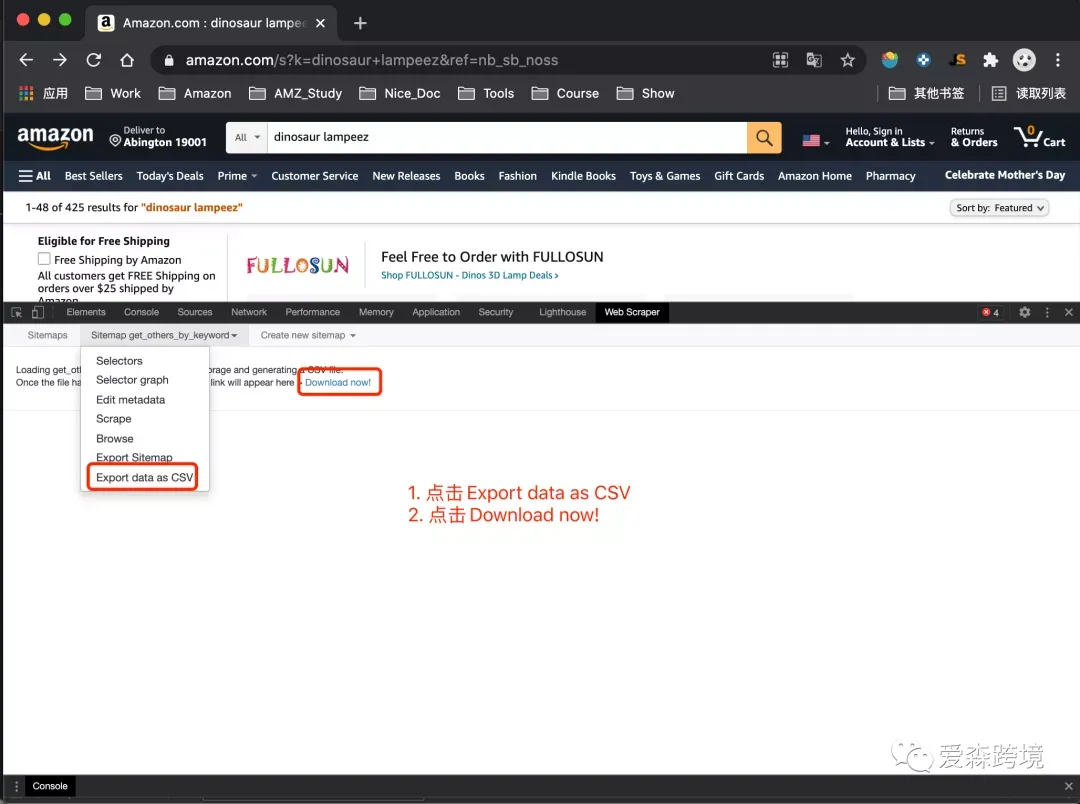Select Browse in the sitemap menu

(x=114, y=439)
